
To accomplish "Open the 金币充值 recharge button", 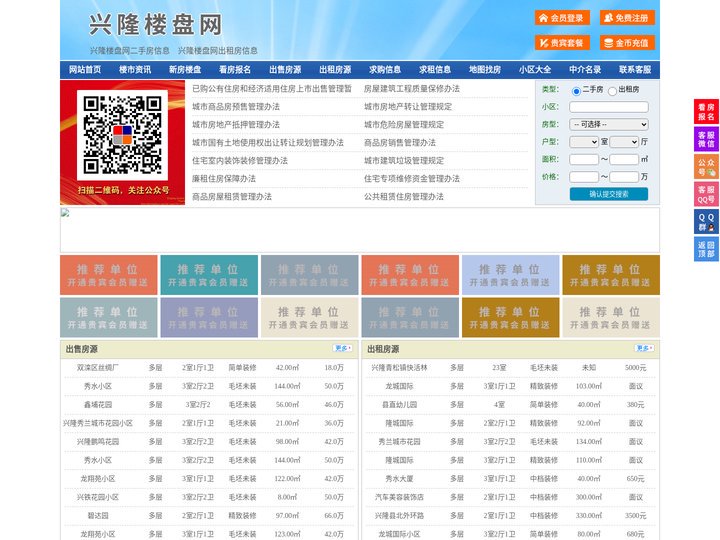I will (x=627, y=43).
